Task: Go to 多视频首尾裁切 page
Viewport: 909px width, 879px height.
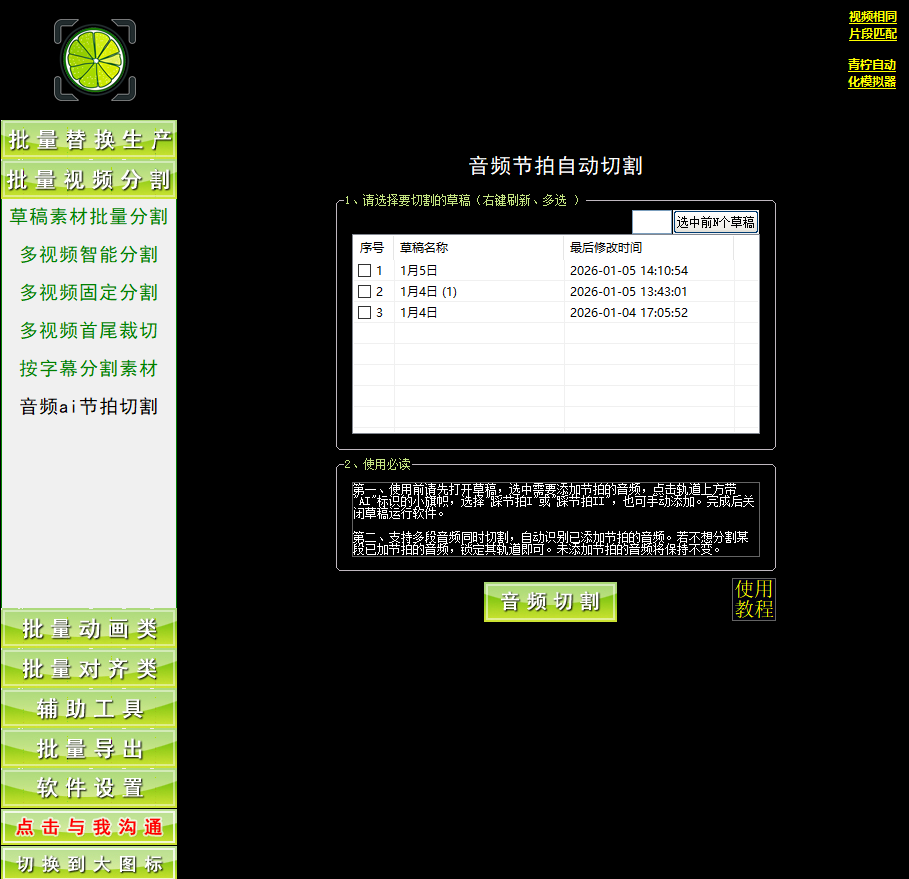Action: [x=89, y=331]
